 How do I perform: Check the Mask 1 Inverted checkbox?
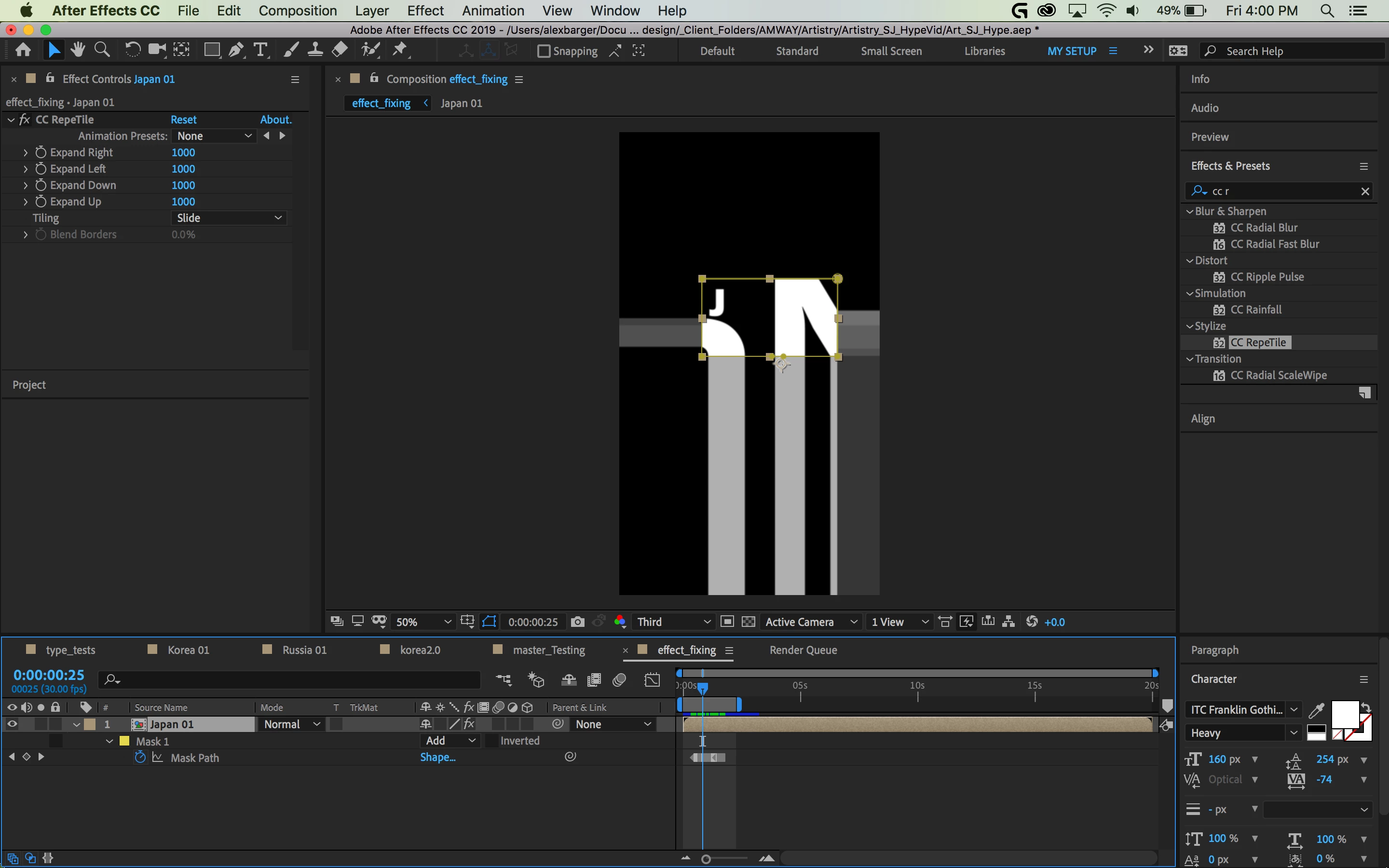(x=492, y=741)
